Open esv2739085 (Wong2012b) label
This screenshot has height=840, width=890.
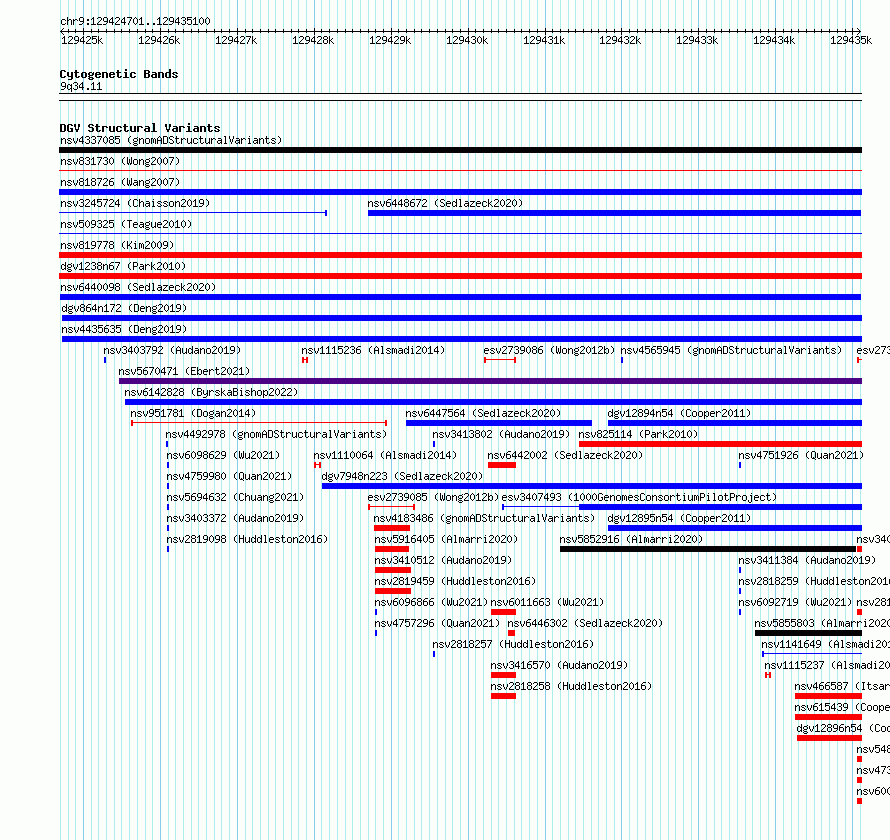433,497
